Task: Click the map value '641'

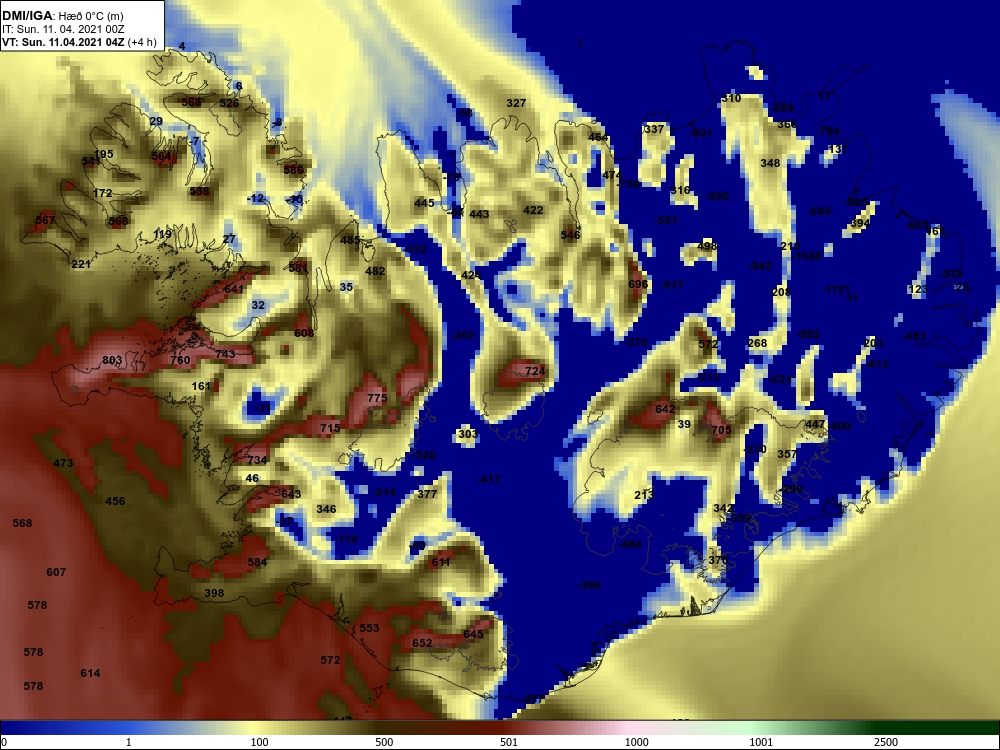Action: [x=234, y=289]
